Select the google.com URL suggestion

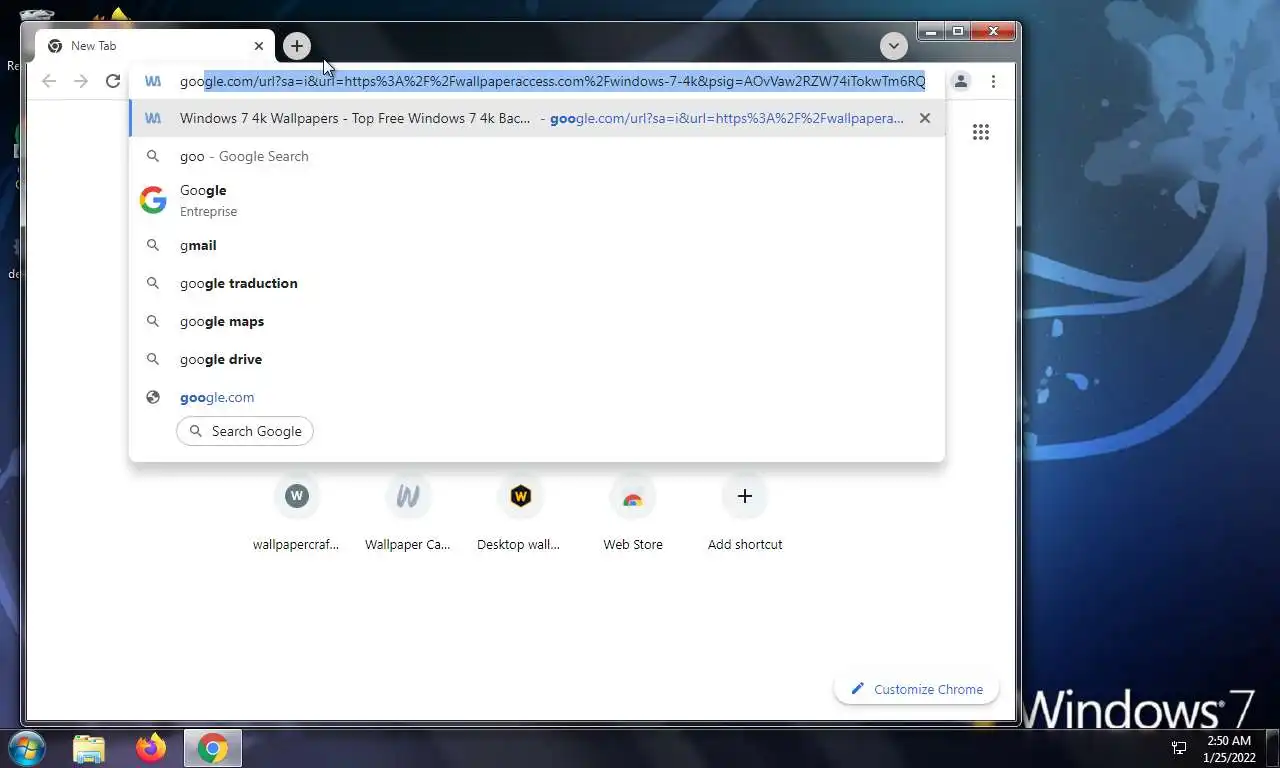tap(537, 397)
